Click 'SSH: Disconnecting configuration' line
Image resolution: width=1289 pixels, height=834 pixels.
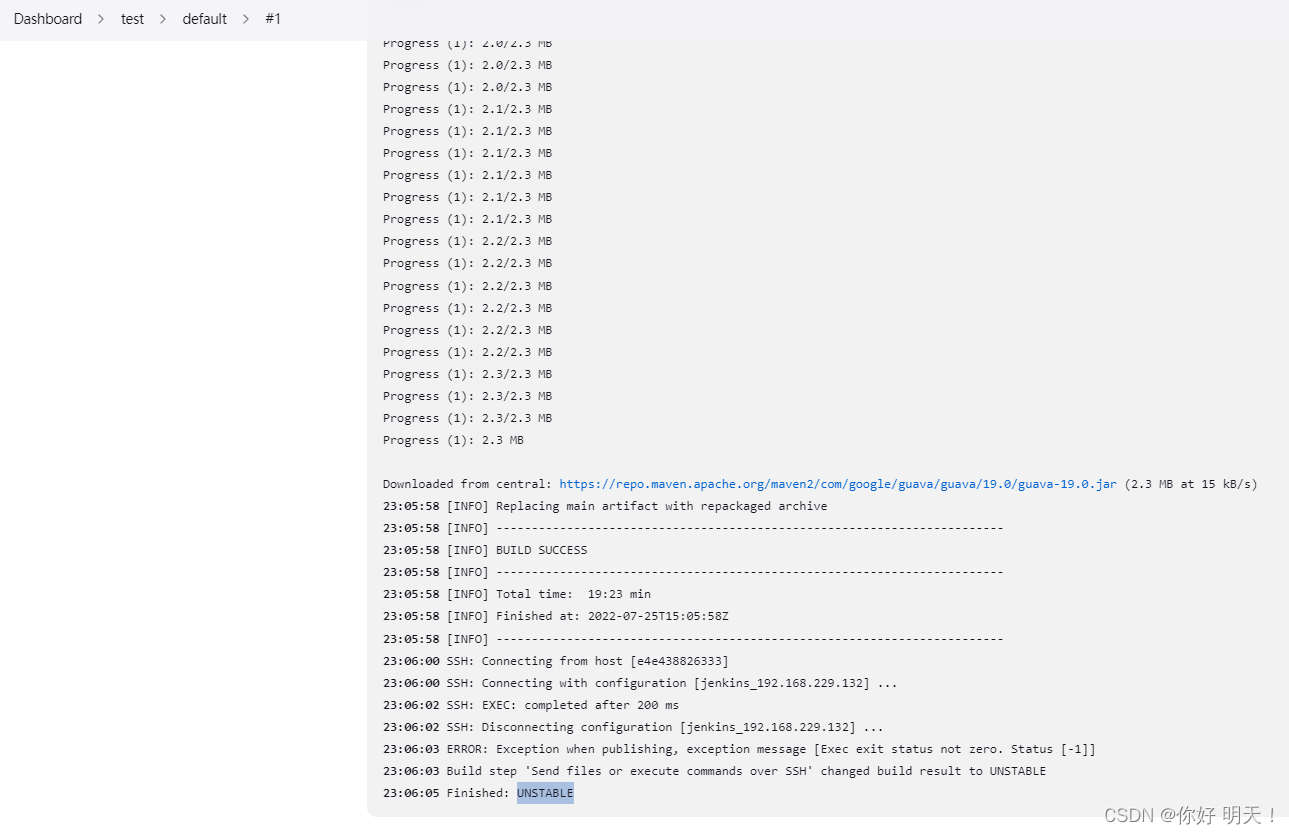633,727
